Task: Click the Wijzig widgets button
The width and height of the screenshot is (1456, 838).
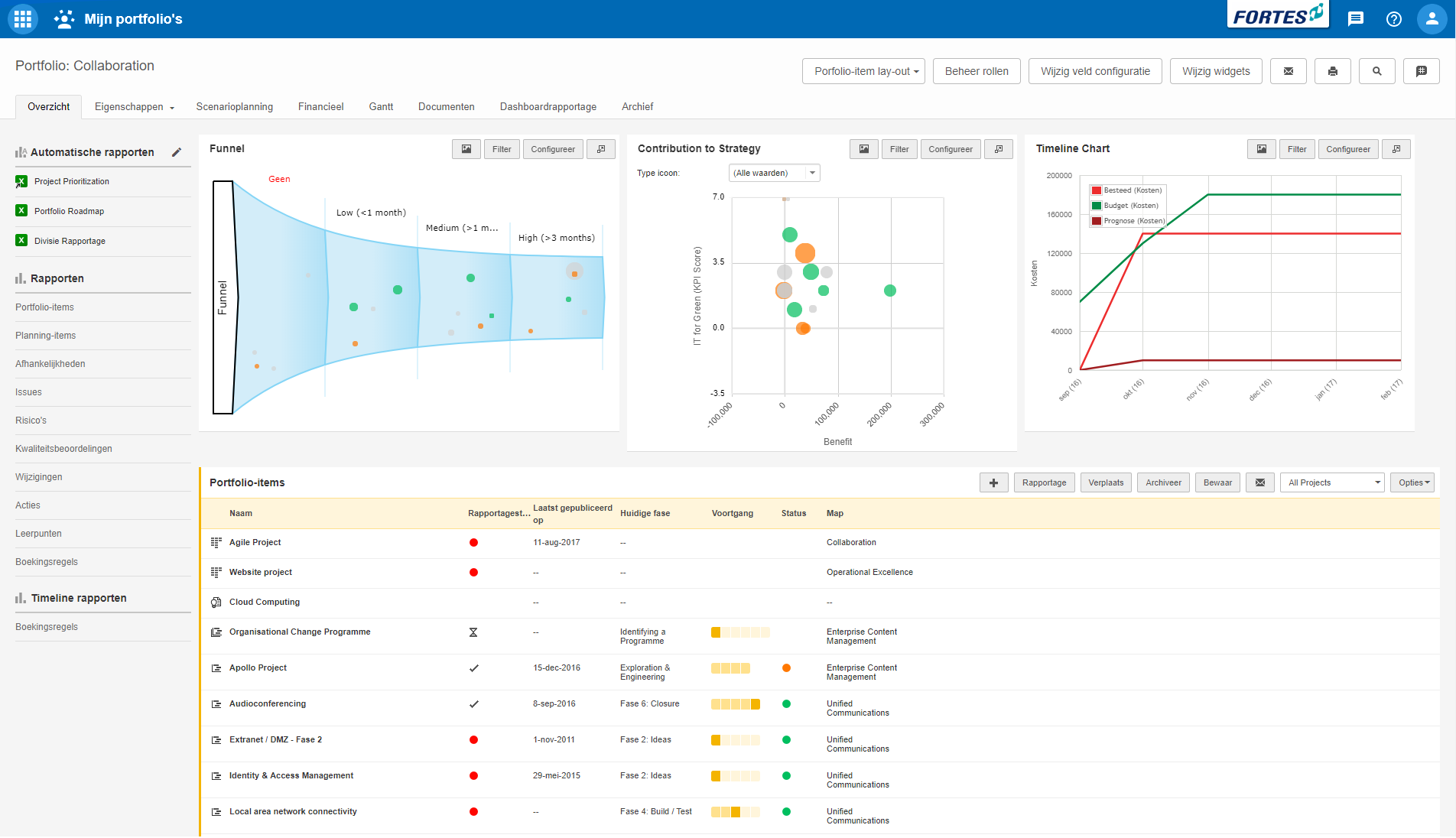Action: click(x=1215, y=71)
